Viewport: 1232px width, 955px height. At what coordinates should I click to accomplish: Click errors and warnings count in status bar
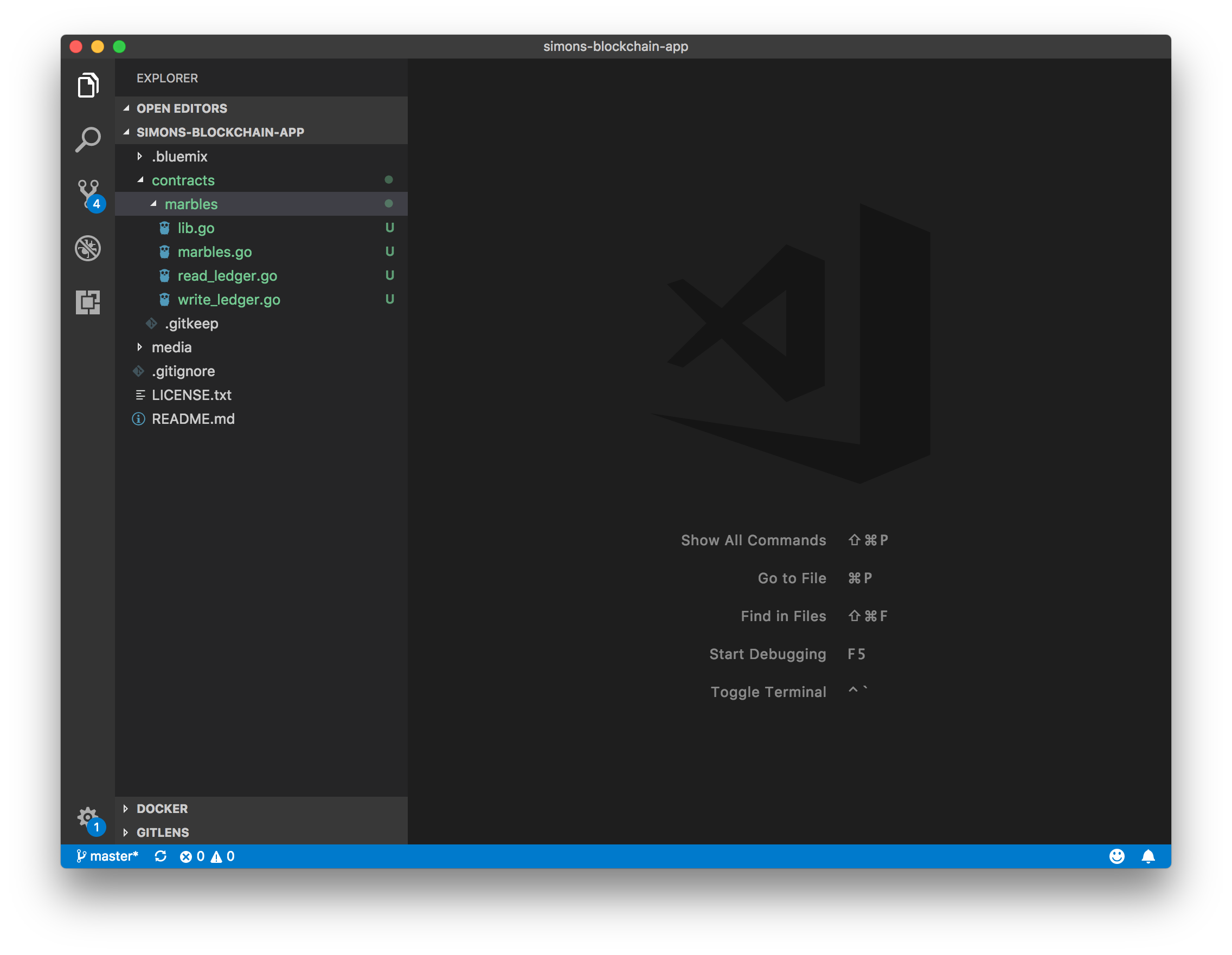point(207,856)
